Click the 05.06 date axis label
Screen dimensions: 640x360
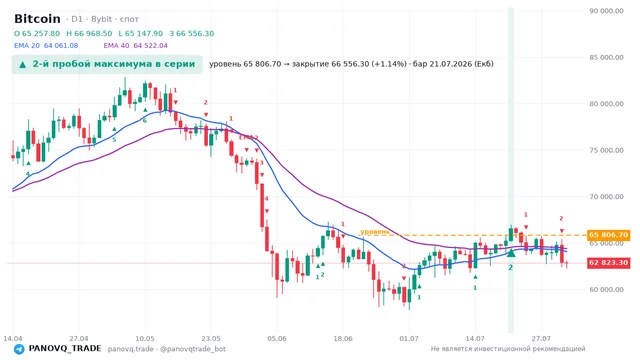[277, 339]
